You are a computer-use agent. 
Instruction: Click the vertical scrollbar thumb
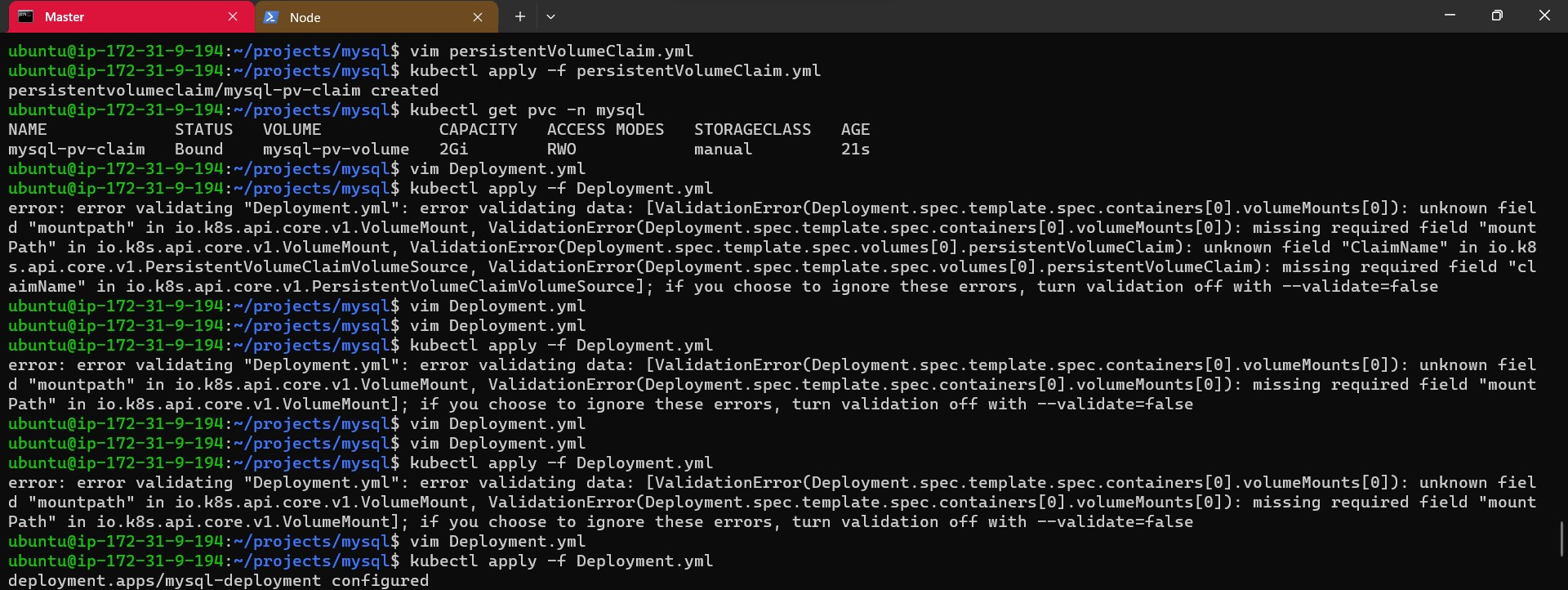coord(1561,539)
